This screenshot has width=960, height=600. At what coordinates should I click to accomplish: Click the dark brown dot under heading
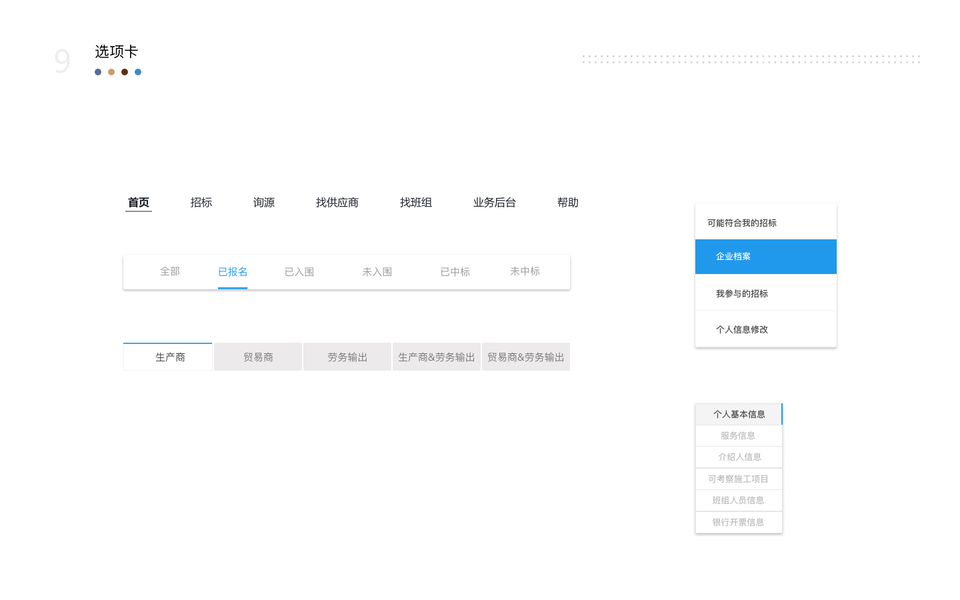coord(125,72)
